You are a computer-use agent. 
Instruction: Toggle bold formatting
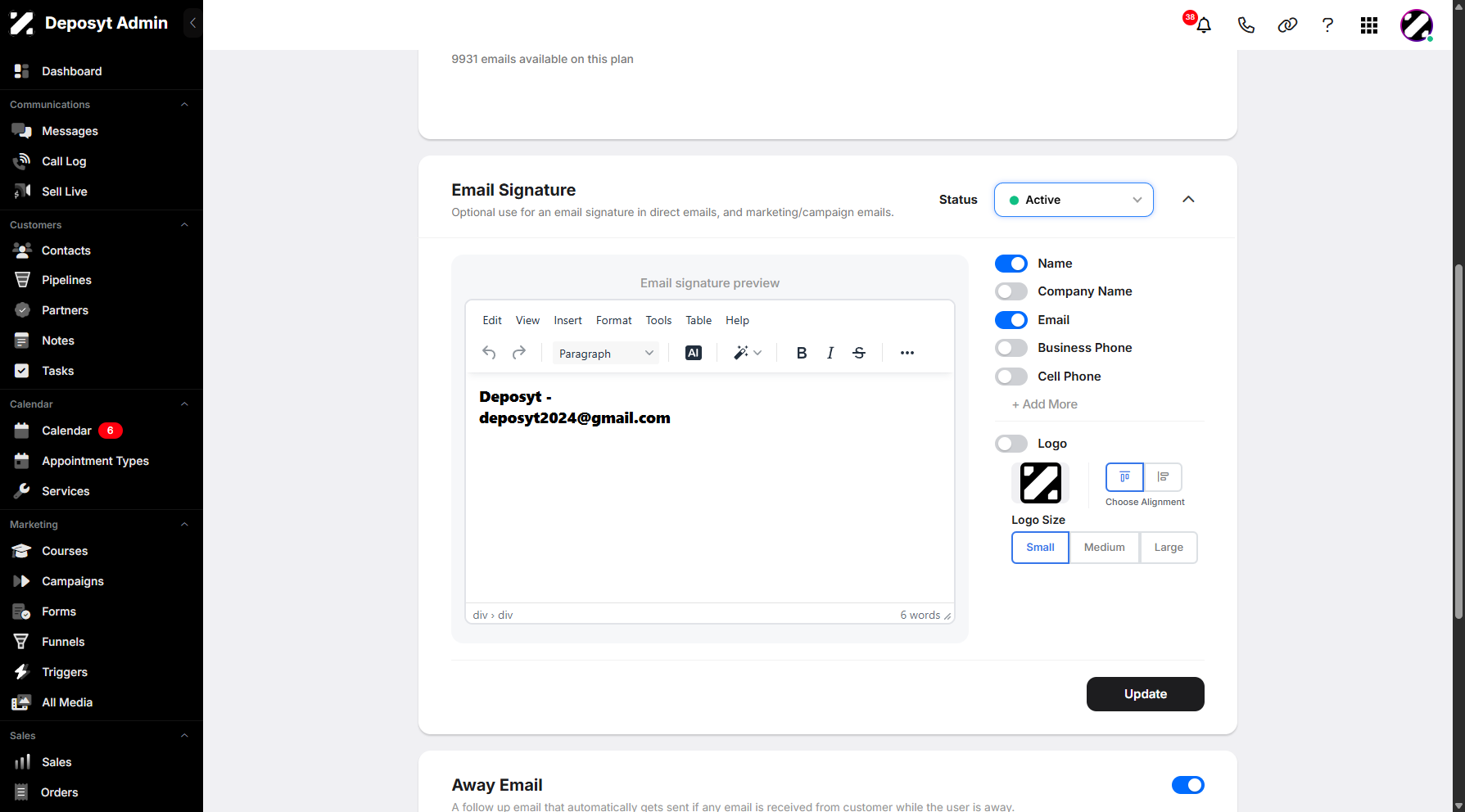pyautogui.click(x=802, y=353)
